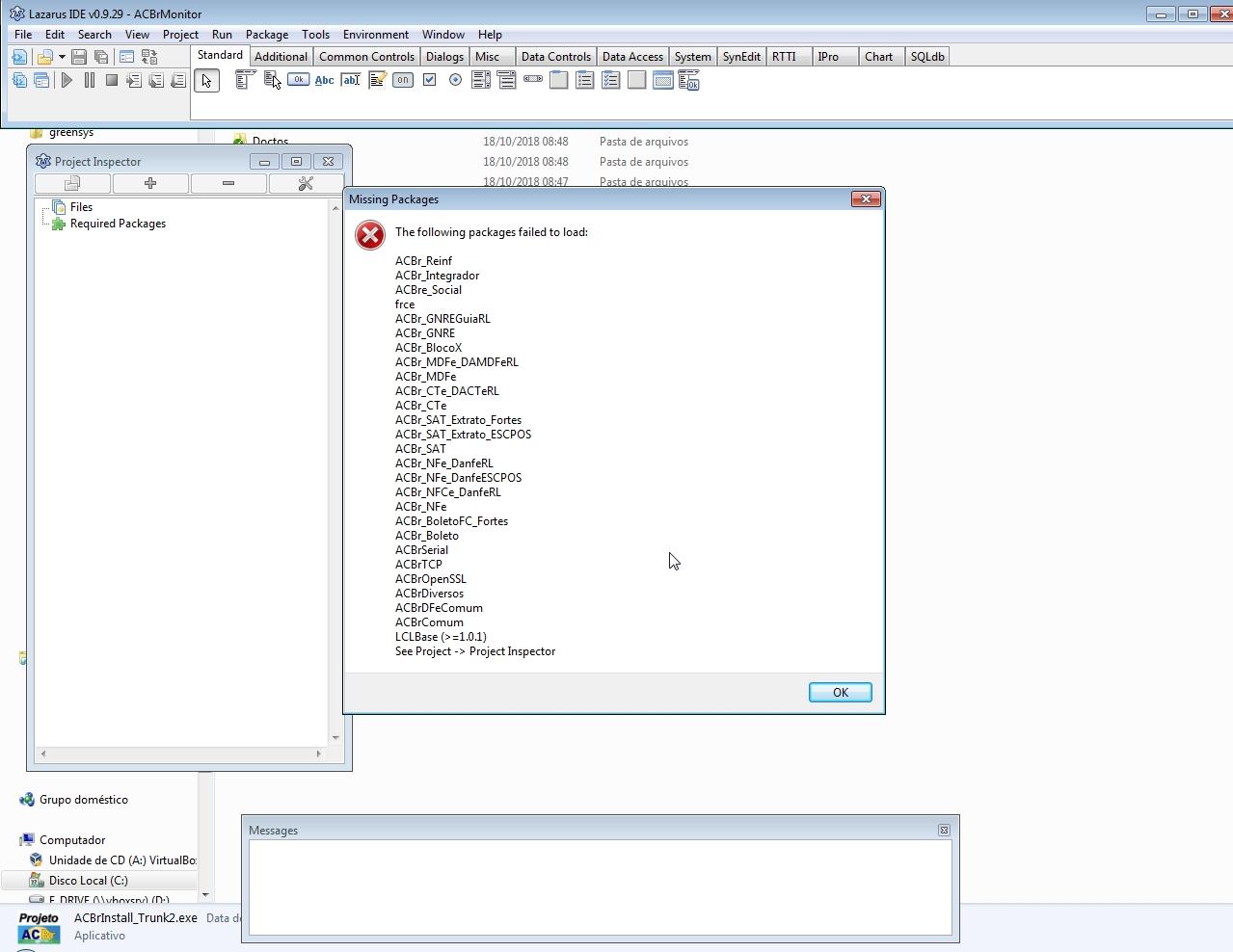Viewport: 1233px width, 952px height.
Task: Click ACBr_Reinf in the failed packages list
Action: tap(423, 261)
